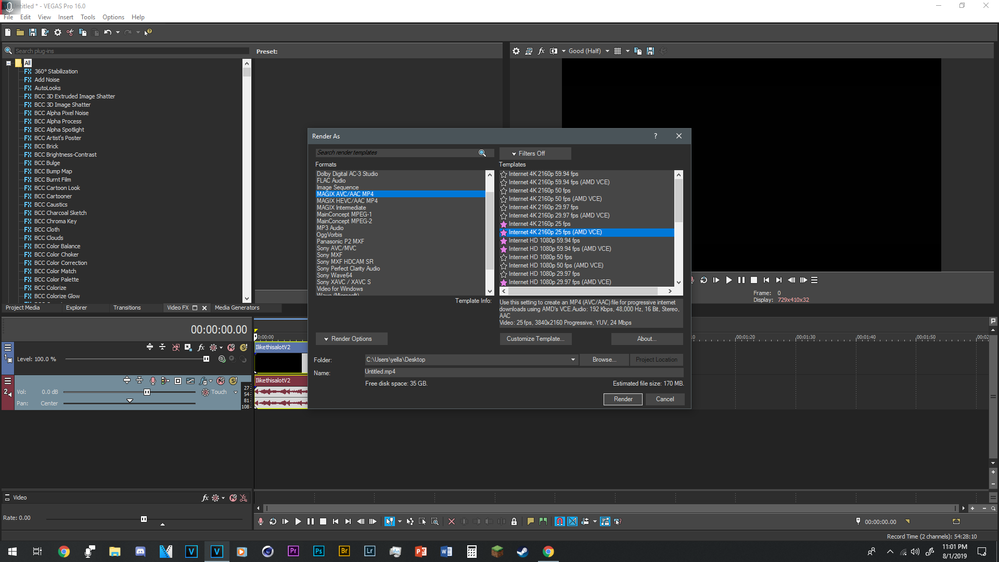Click the Video Output FX icon in preview
This screenshot has width=999, height=562.
pos(541,51)
